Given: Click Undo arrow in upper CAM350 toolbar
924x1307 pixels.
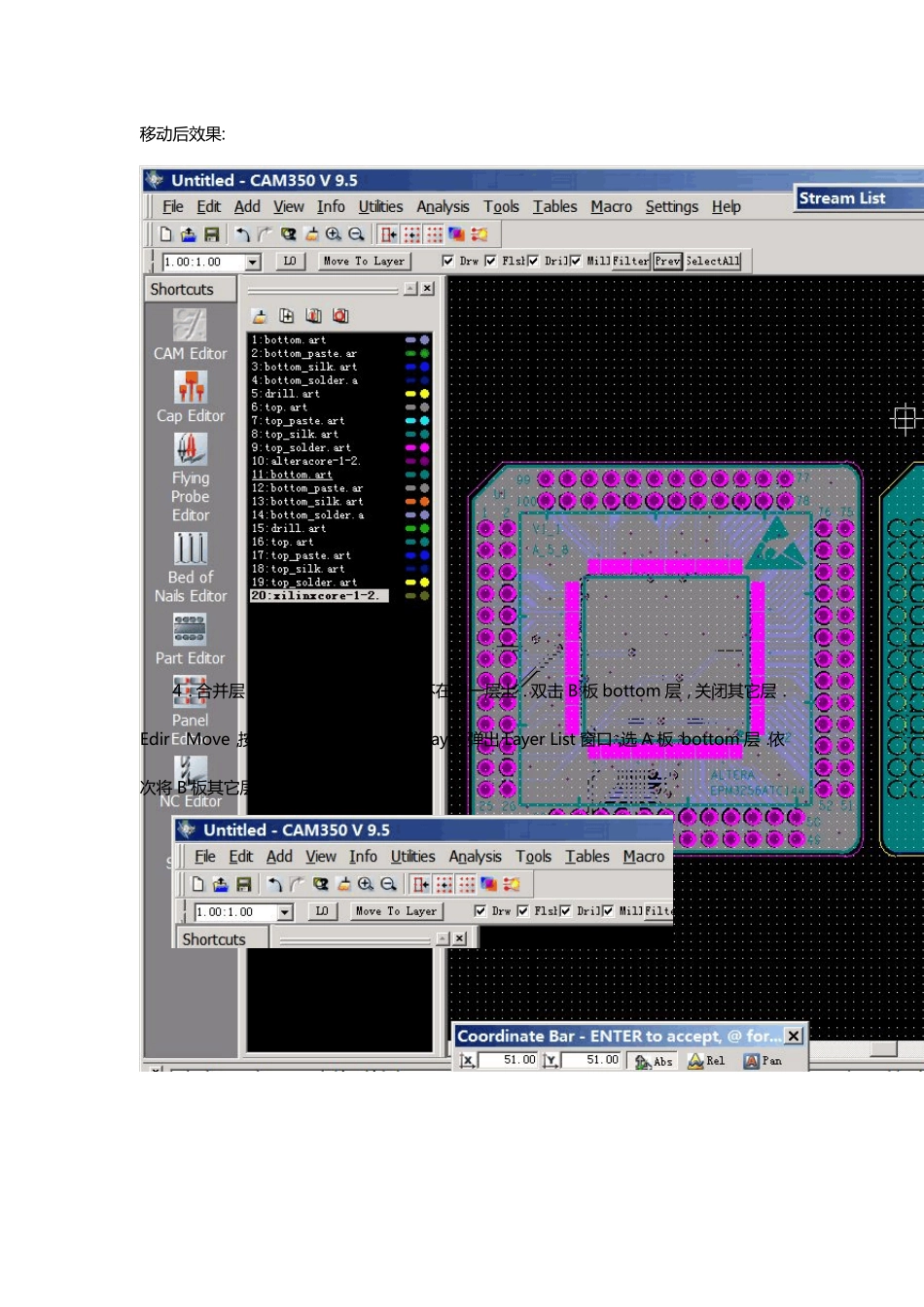Looking at the screenshot, I should click(x=242, y=234).
